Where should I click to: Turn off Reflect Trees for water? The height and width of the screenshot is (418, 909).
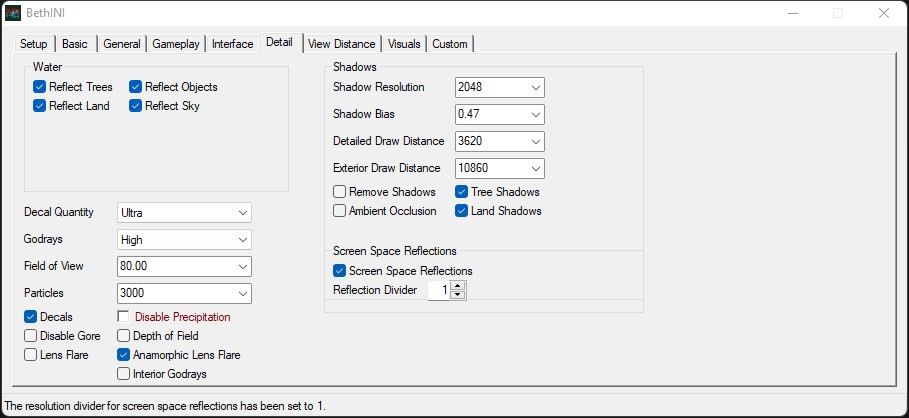click(x=40, y=87)
